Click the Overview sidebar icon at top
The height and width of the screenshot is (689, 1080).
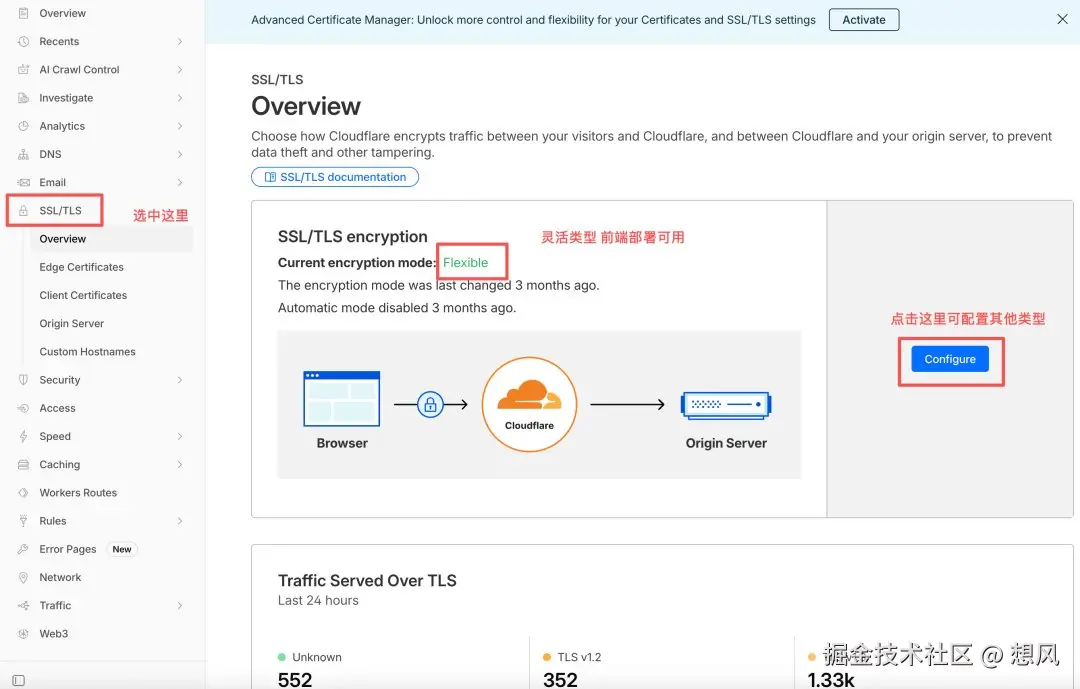[x=23, y=13]
